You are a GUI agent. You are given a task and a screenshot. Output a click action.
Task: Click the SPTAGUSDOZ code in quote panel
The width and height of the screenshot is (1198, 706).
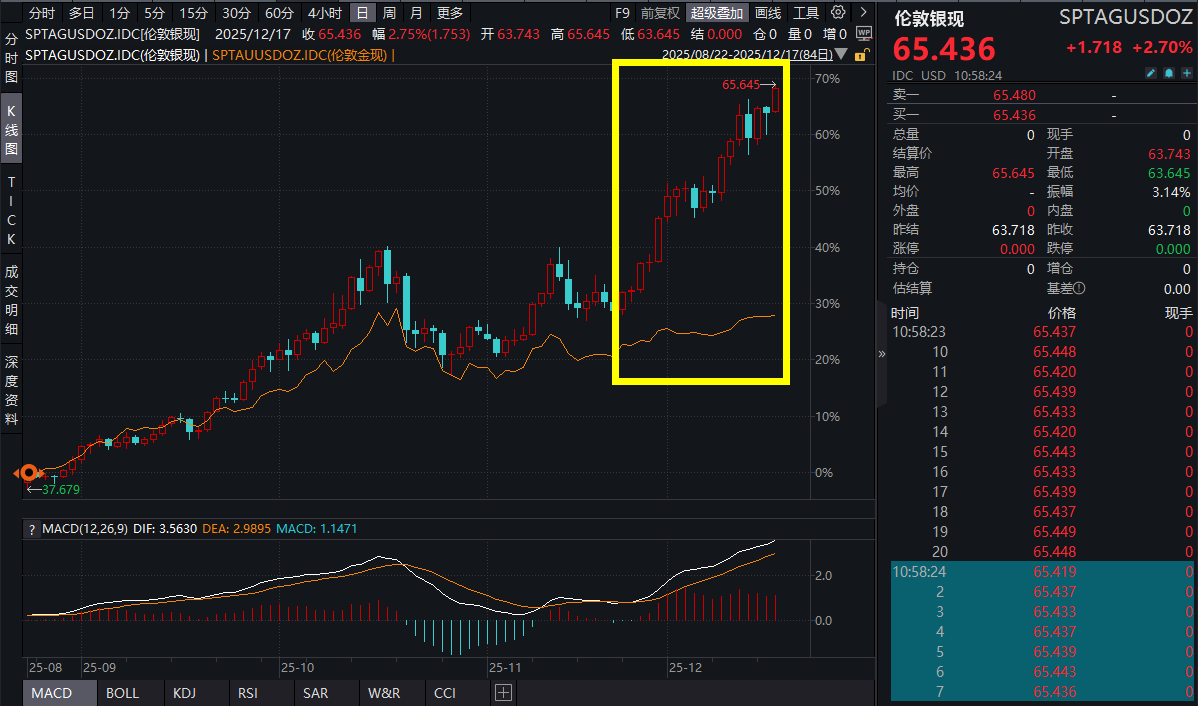point(1124,18)
